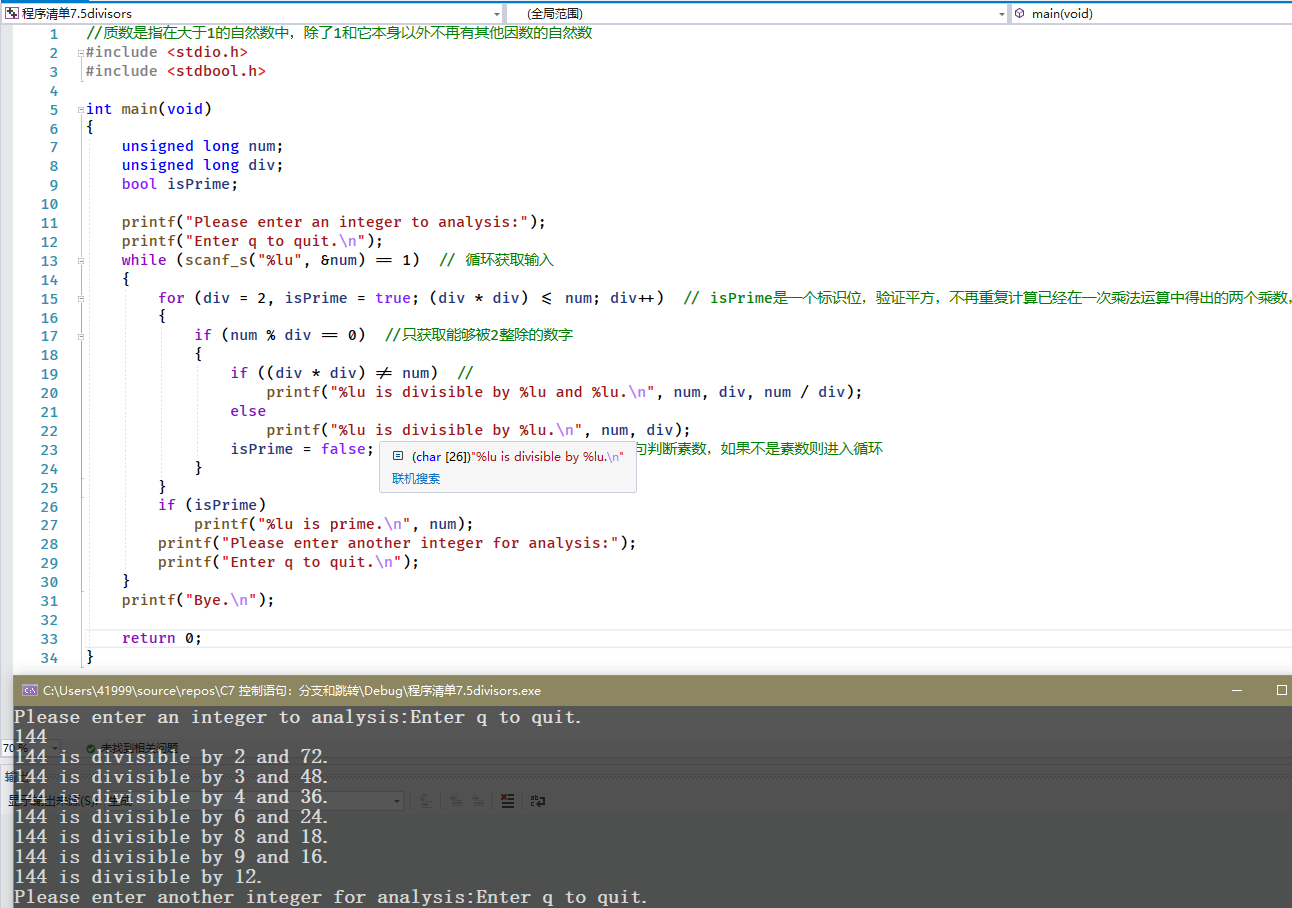This screenshot has width=1292, height=908.
Task: Collapse the main function at line 5
Action: 79,109
